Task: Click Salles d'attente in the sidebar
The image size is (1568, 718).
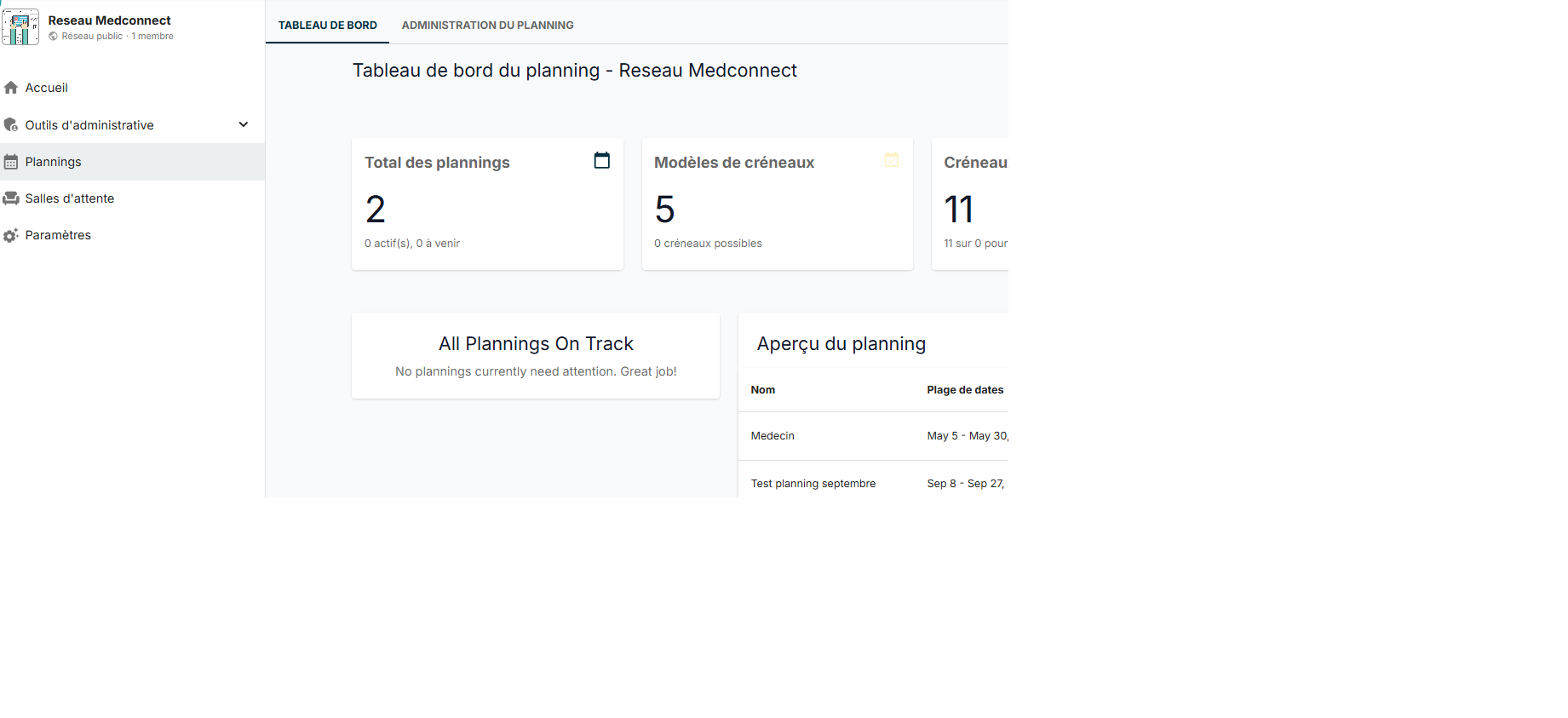Action: (70, 198)
